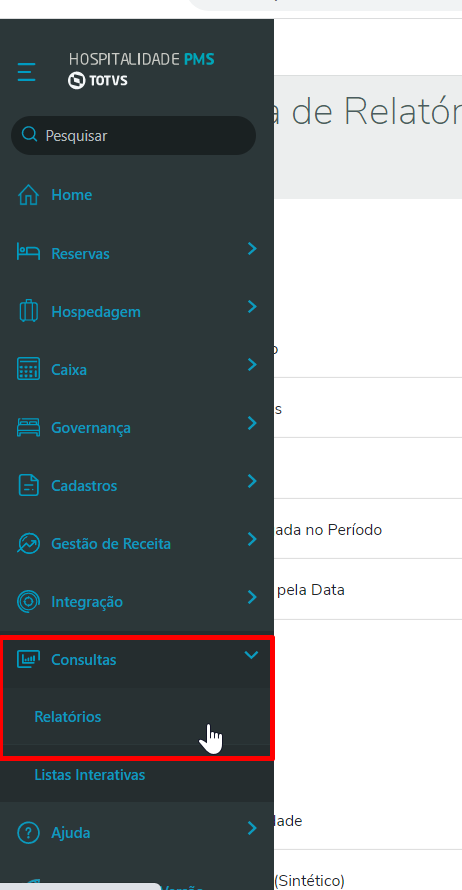
Task: Click the Reservas bed icon
Action: pyautogui.click(x=28, y=253)
